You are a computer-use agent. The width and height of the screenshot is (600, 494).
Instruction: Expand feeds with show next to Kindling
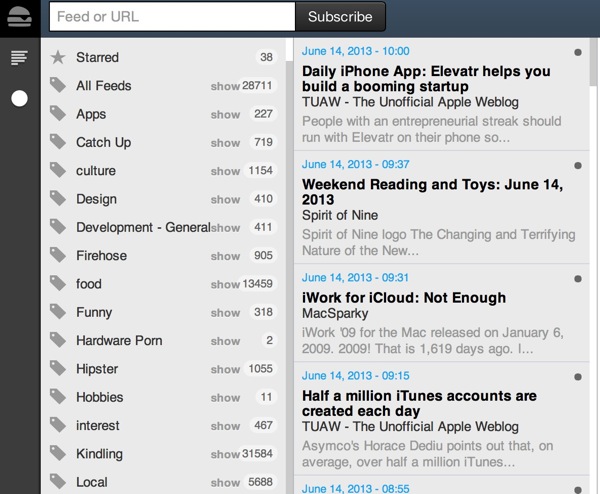coord(225,454)
